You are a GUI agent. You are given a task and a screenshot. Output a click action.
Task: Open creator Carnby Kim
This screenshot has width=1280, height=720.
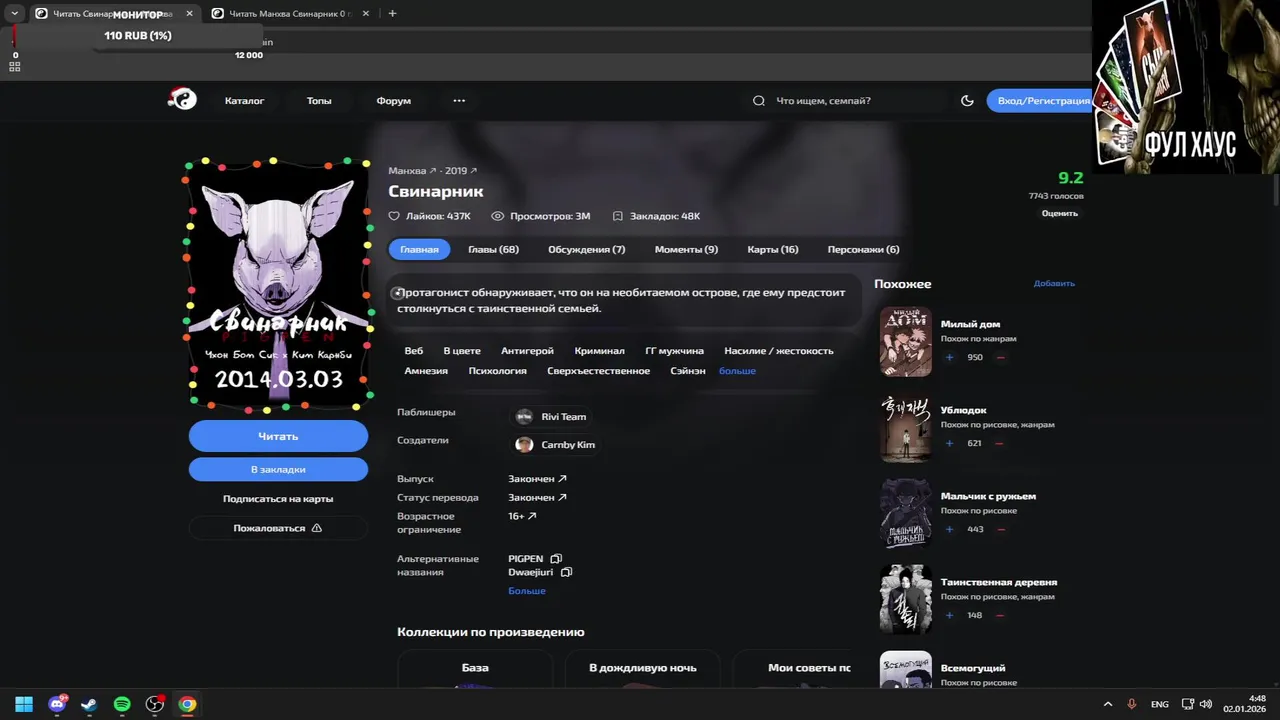pyautogui.click(x=555, y=445)
